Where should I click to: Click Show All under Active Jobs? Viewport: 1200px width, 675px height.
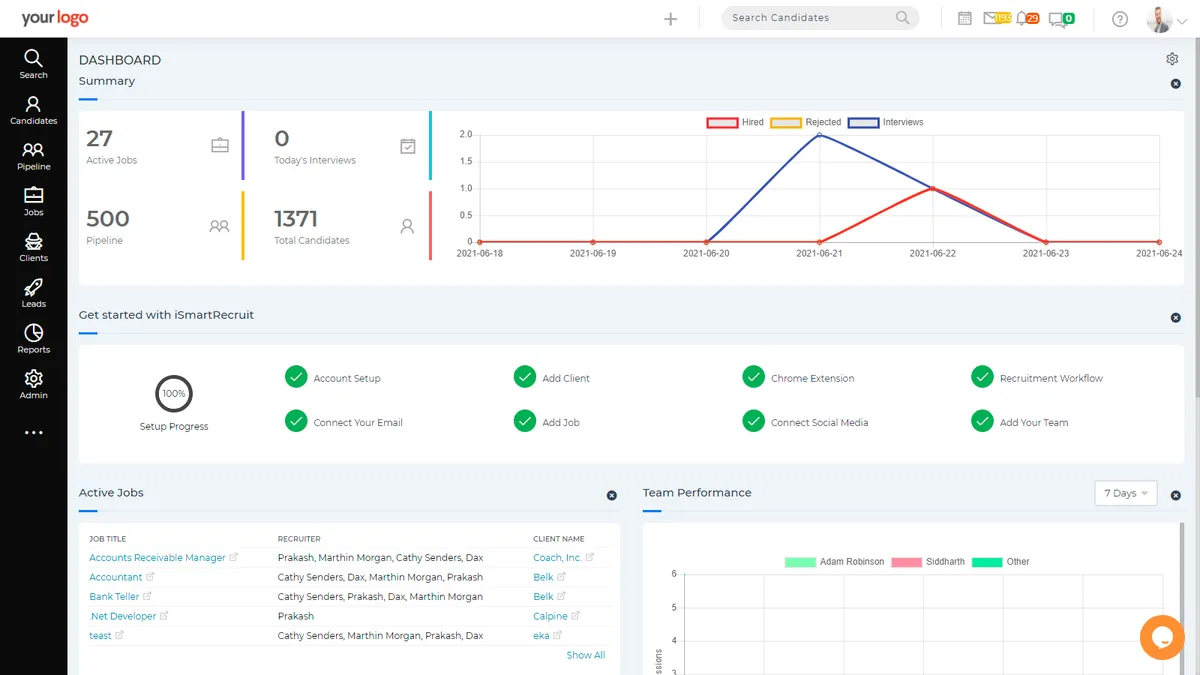(x=586, y=655)
